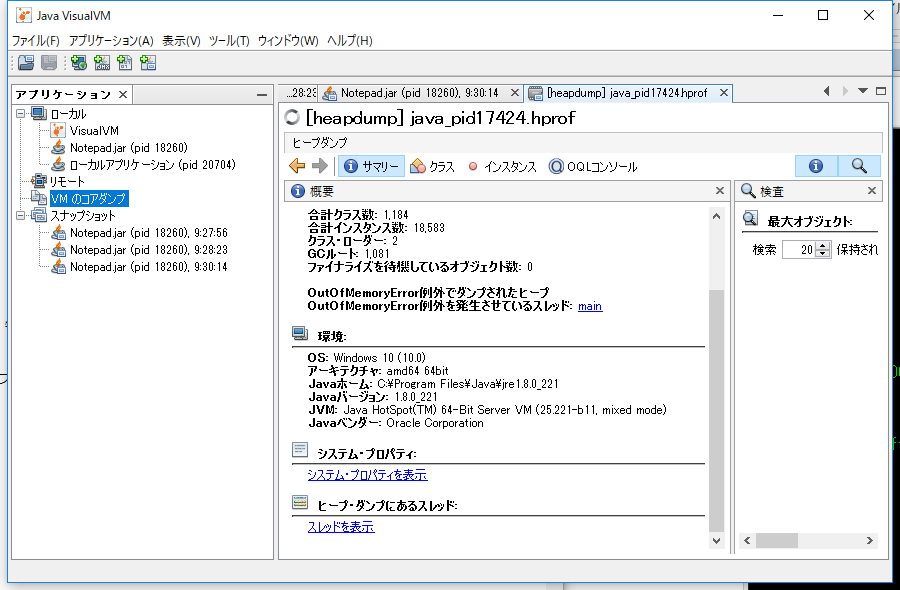The height and width of the screenshot is (590, 900).
Task: Click the Java VisualVM title bar icon
Action: tap(24, 15)
